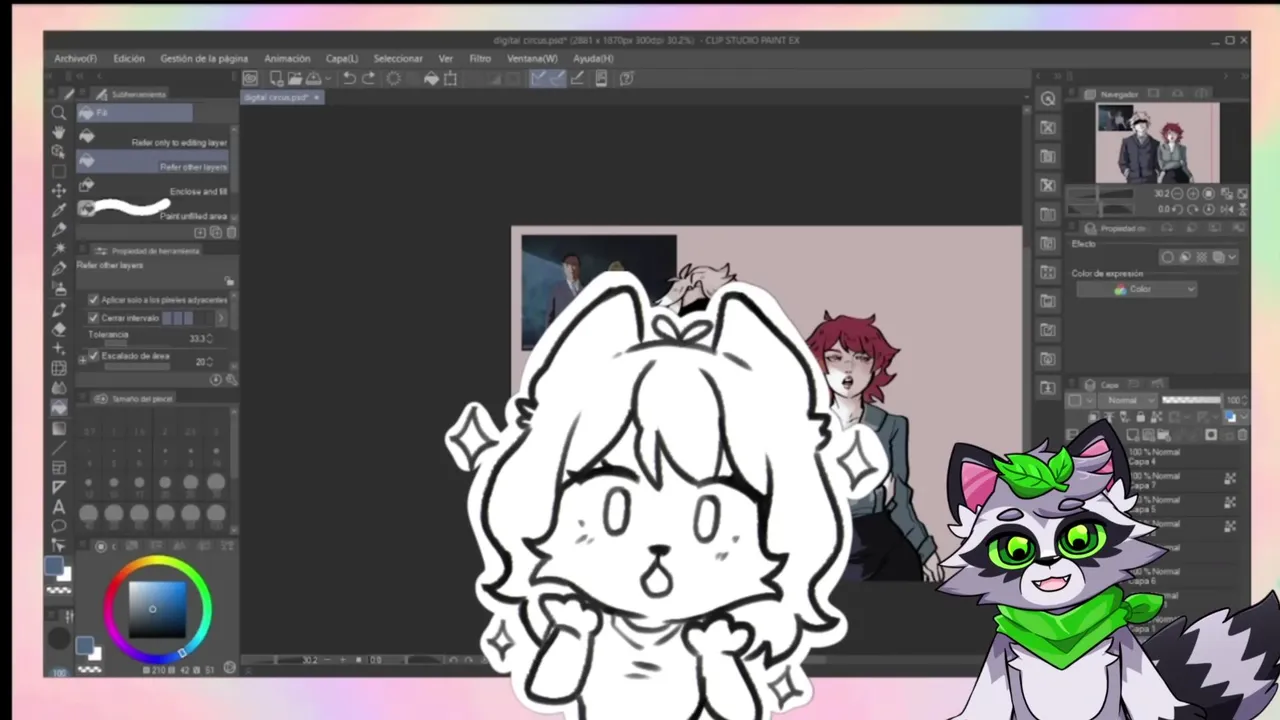This screenshot has height=720, width=1280.
Task: Open the Archivo(F) menu
Action: click(76, 58)
